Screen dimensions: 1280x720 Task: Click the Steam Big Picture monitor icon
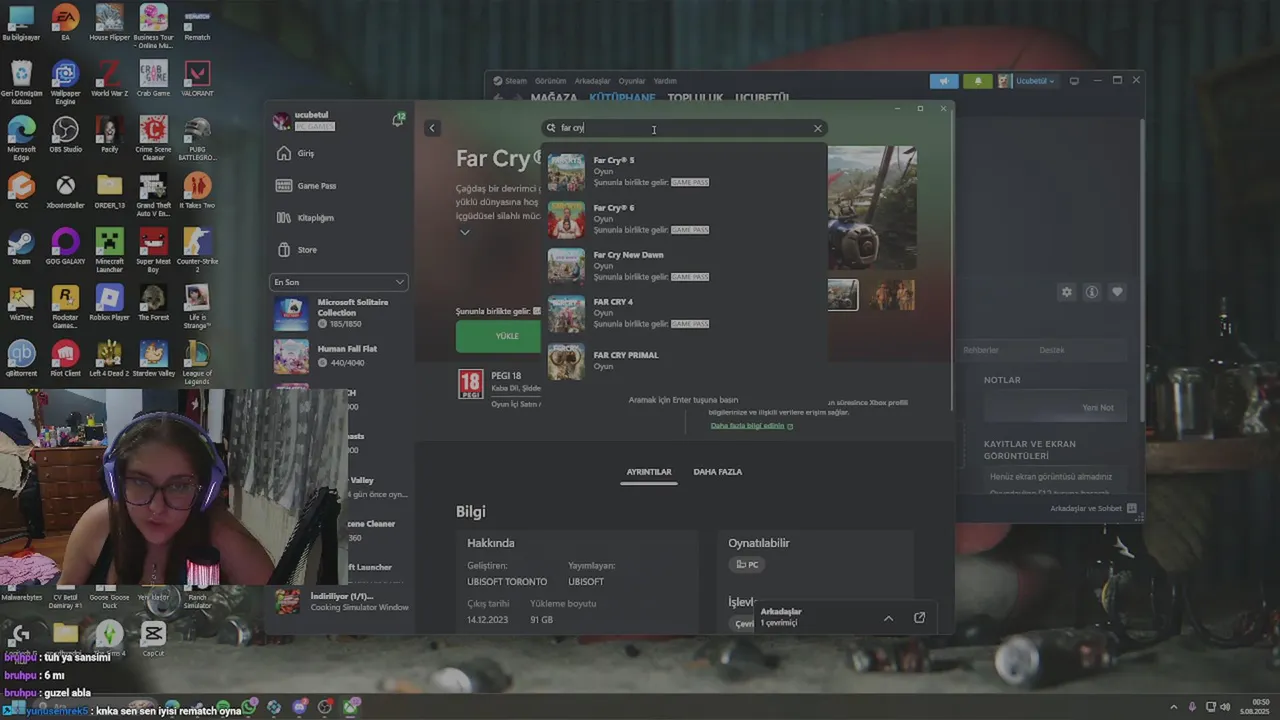[1074, 81]
